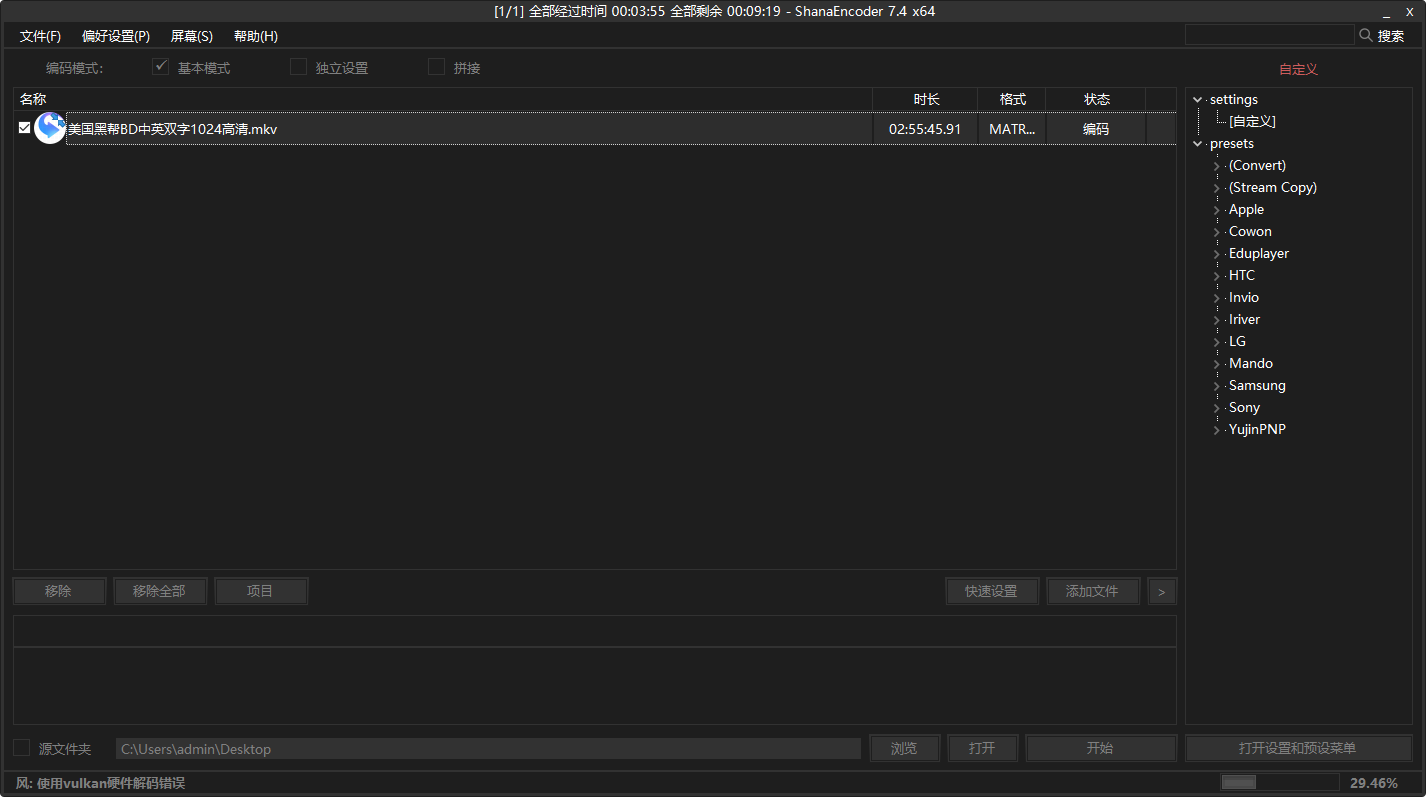Click the 时长 column header

point(926,99)
